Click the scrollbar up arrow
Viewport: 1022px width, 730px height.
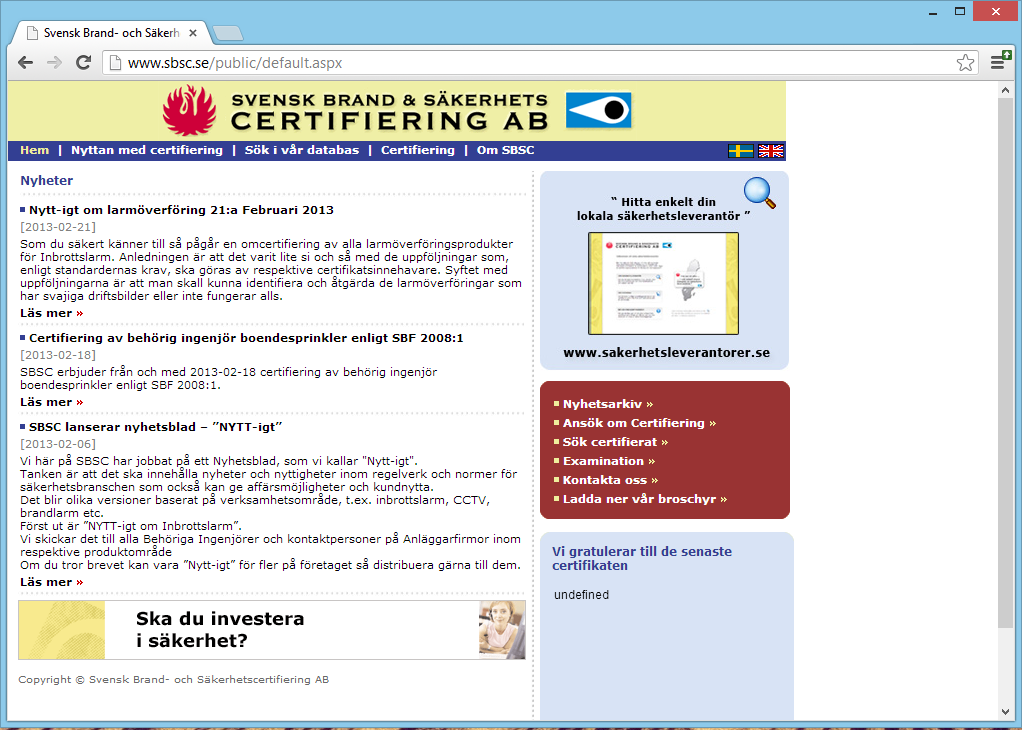1004,91
